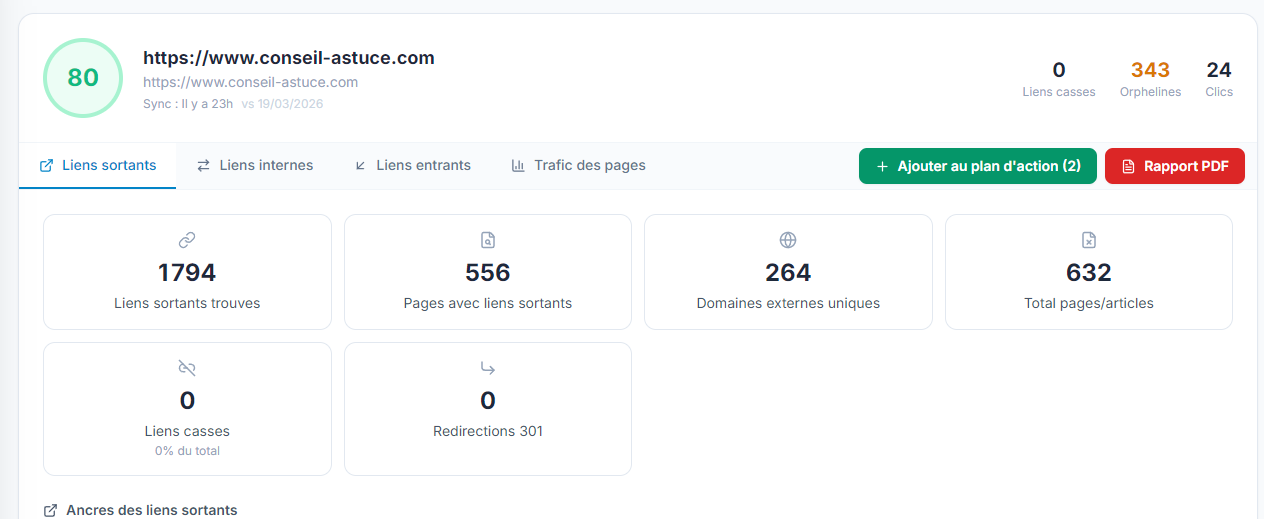Generate the Rapport PDF
This screenshot has height=519, width=1264.
1175,166
